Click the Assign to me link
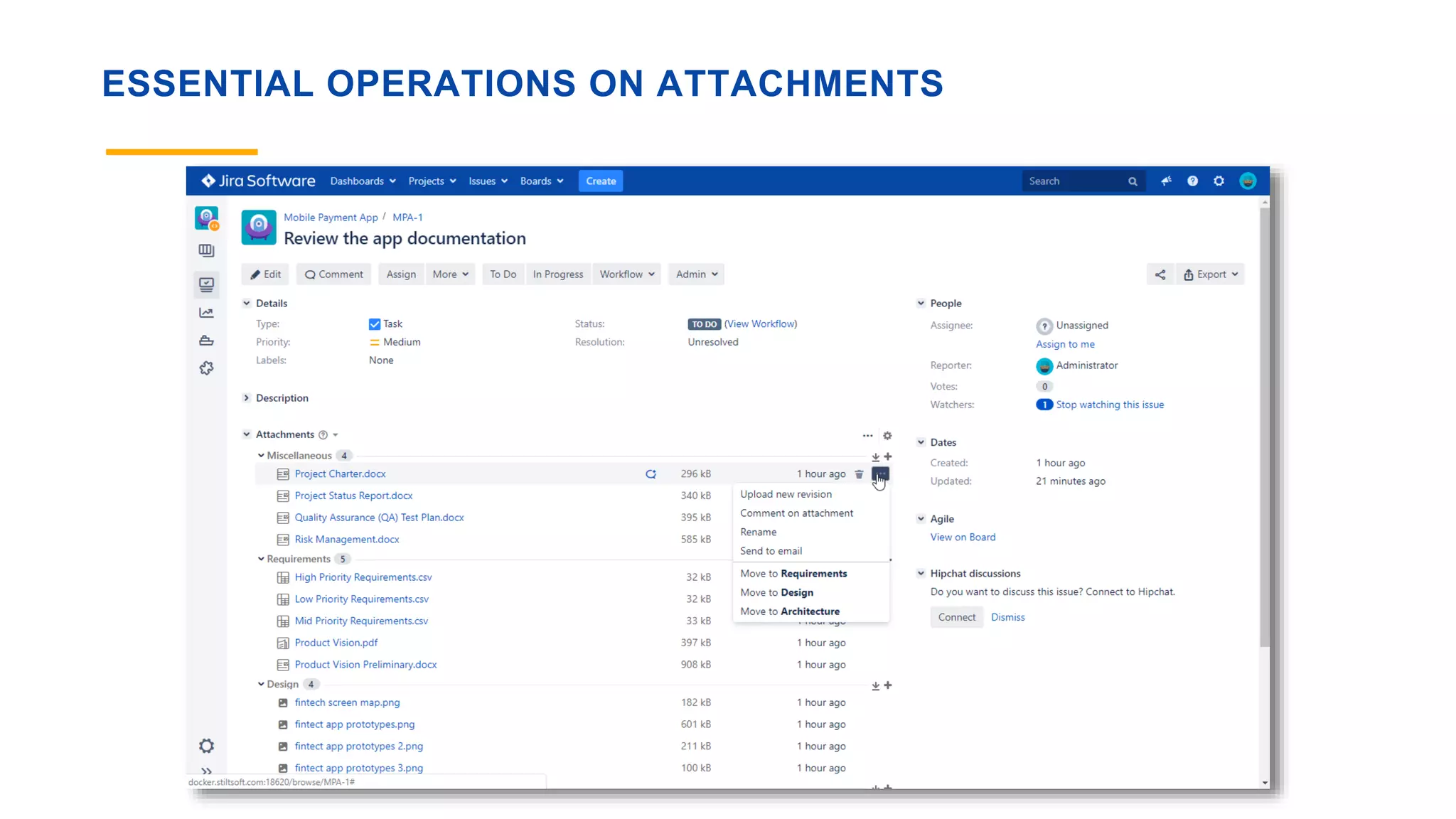 tap(1065, 344)
